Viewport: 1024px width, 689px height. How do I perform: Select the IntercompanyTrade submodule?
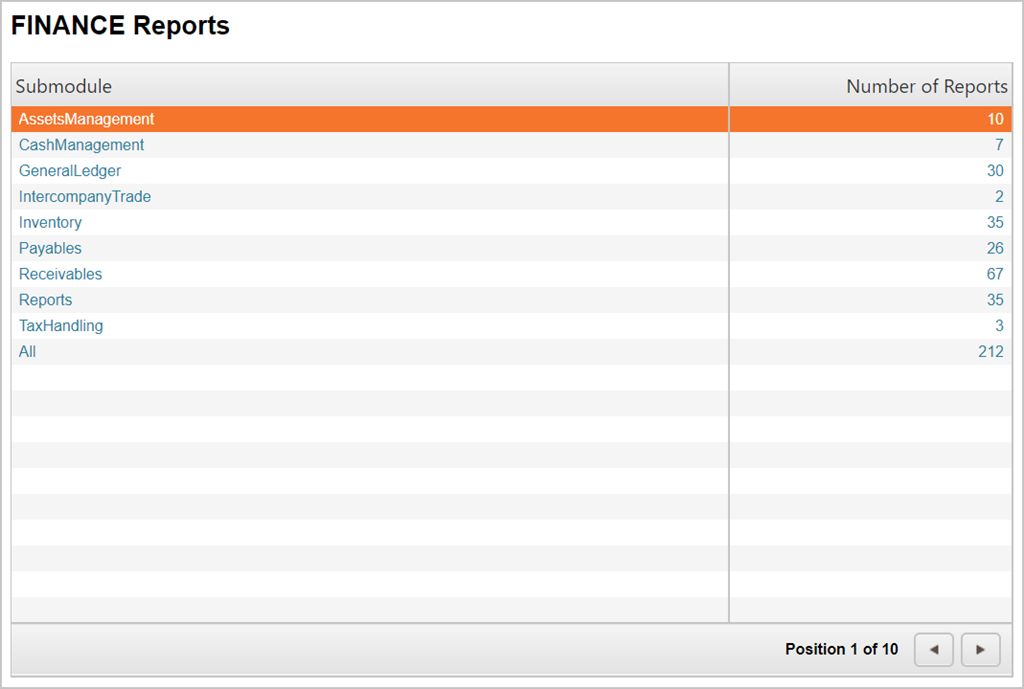[85, 197]
